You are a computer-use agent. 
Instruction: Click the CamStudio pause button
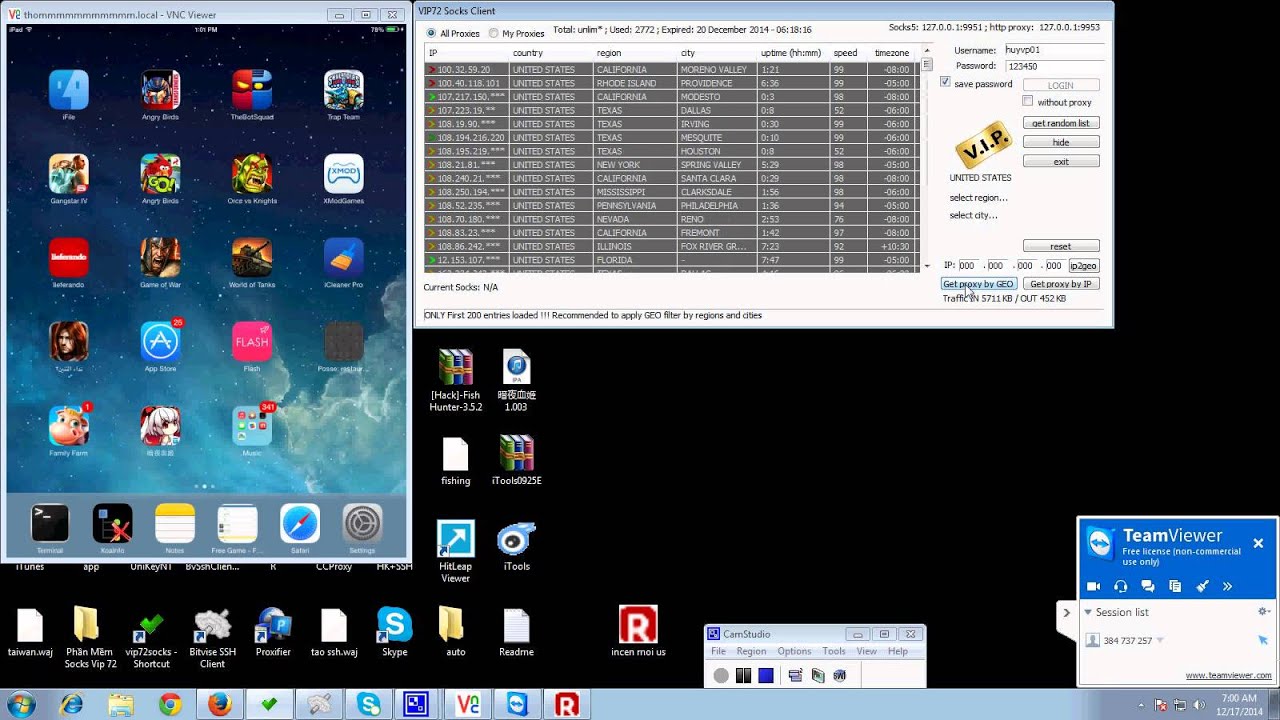pos(743,676)
